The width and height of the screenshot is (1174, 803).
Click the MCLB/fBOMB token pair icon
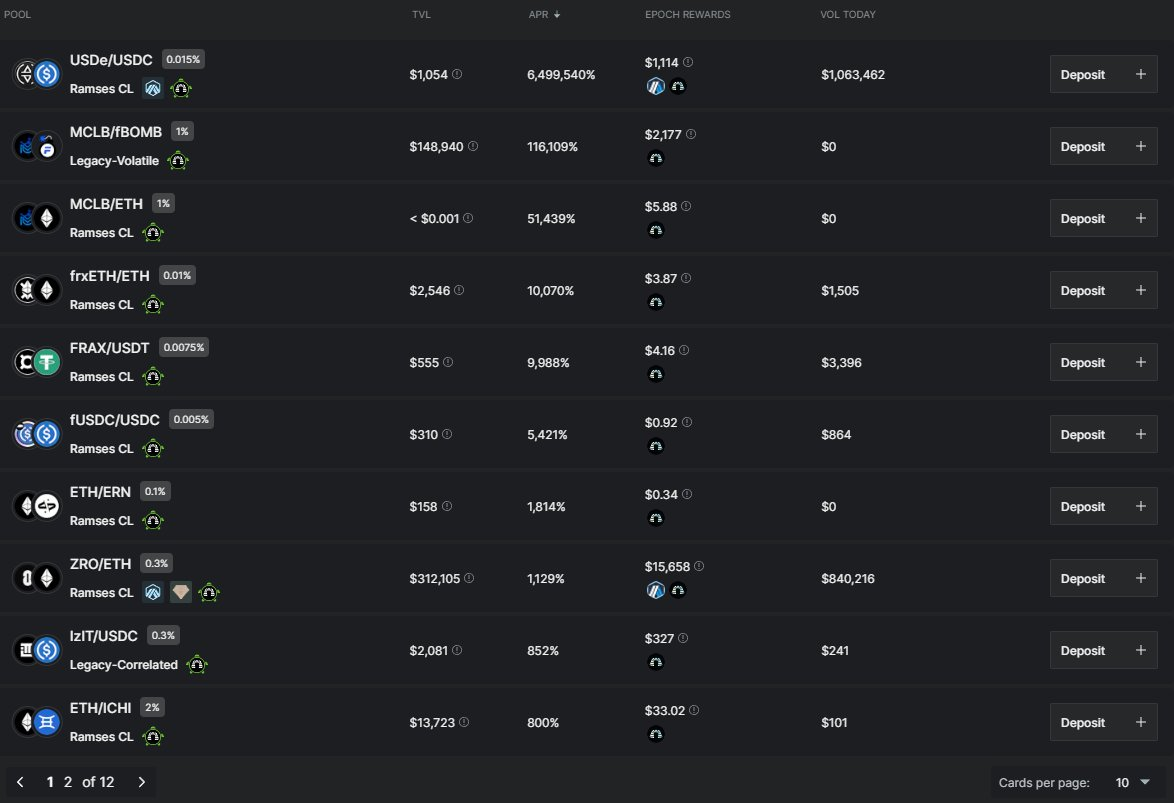[x=37, y=146]
